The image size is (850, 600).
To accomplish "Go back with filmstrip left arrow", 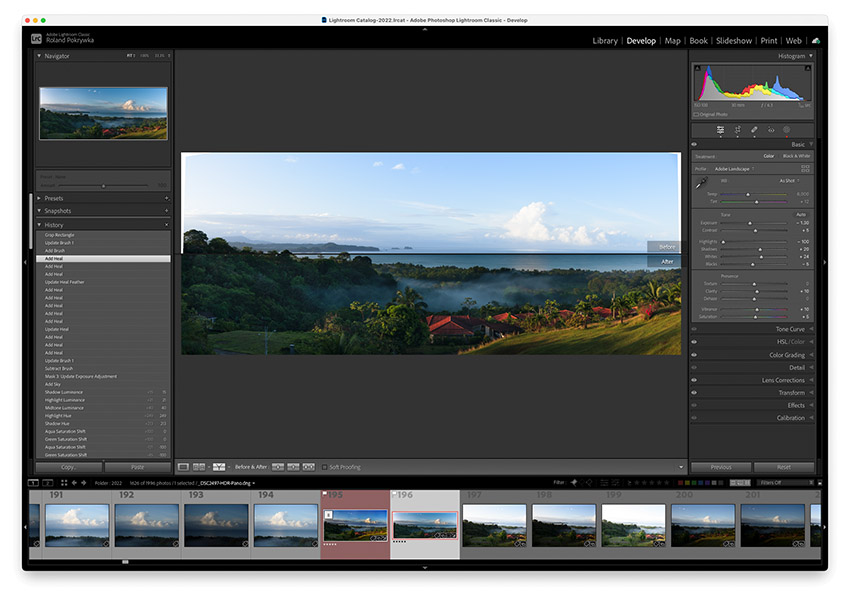I will click(76, 483).
